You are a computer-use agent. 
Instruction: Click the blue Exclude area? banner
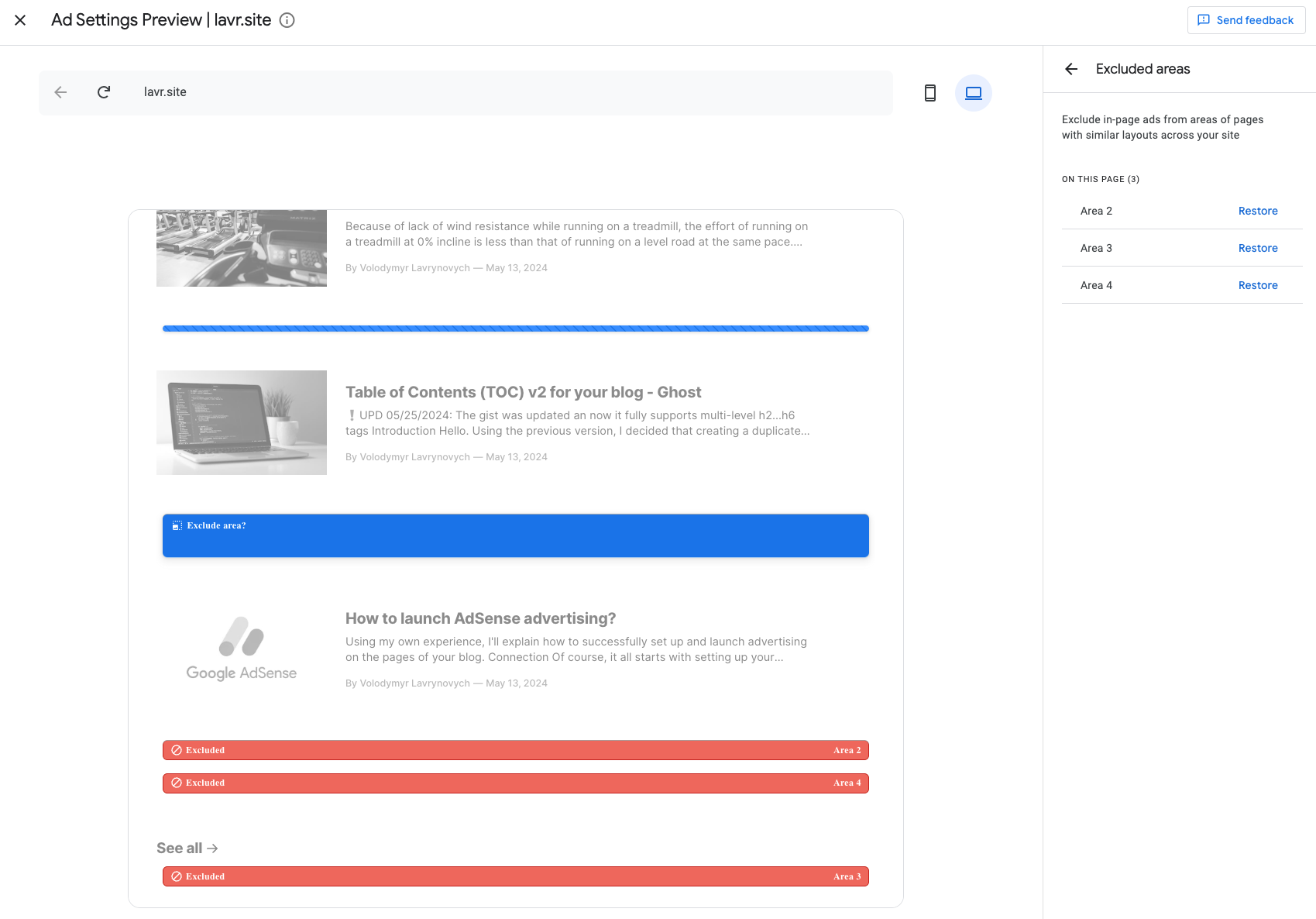click(515, 535)
